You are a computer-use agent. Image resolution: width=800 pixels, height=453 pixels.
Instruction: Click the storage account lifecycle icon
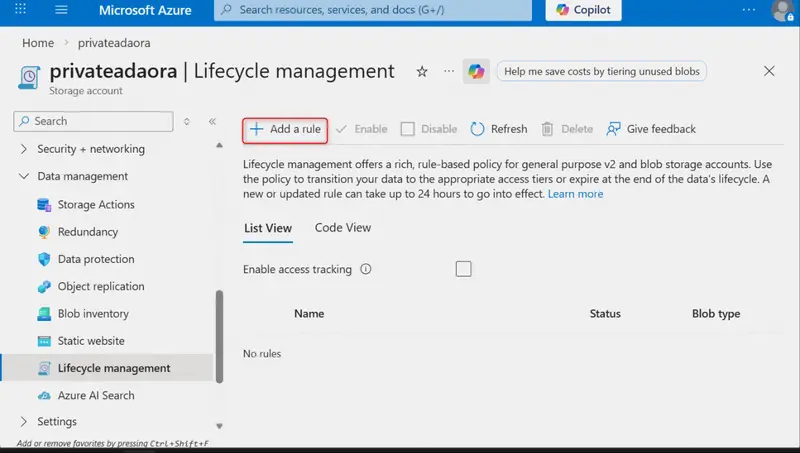click(x=29, y=78)
